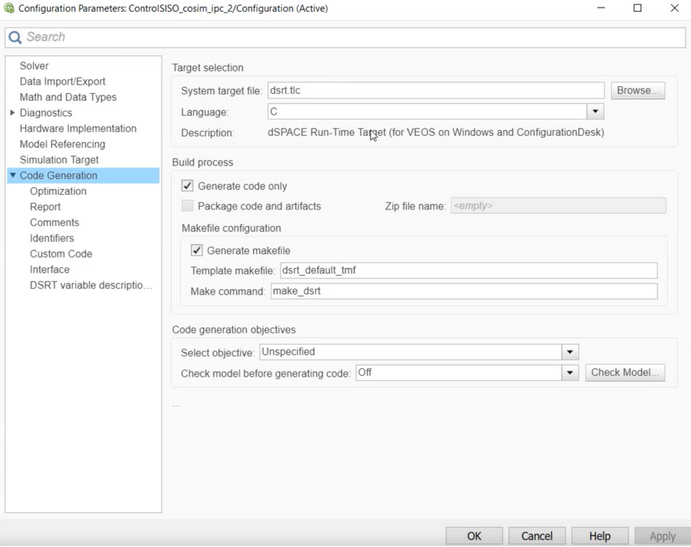Open the Hardware Implementation page

[x=78, y=129]
